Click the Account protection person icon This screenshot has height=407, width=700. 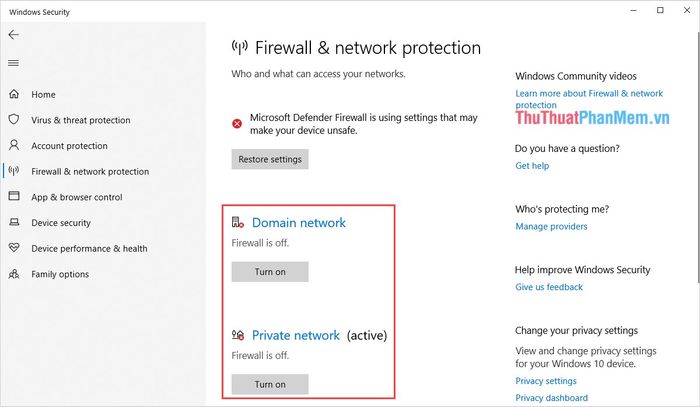pyautogui.click(x=14, y=145)
